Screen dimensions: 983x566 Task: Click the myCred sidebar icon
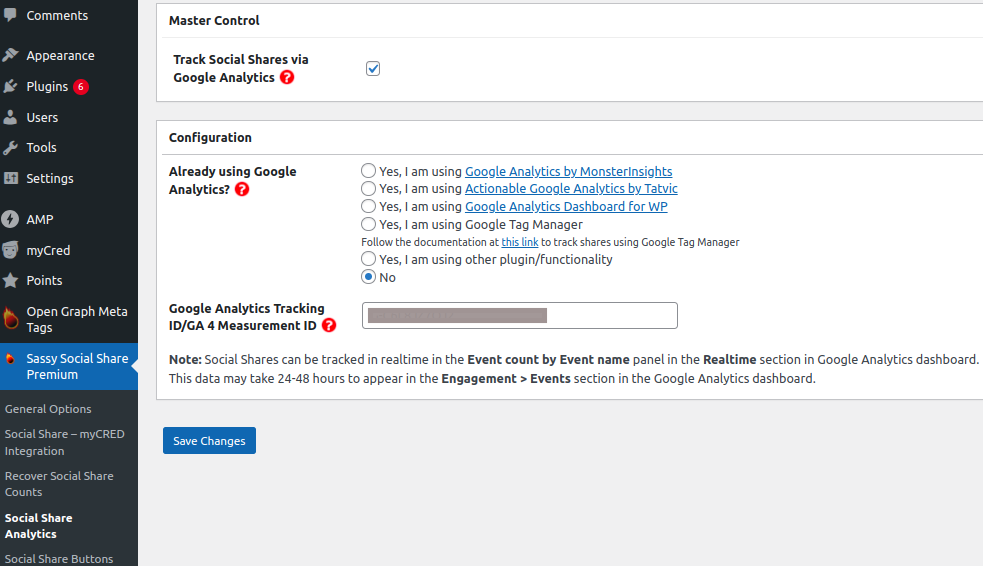pos(10,250)
